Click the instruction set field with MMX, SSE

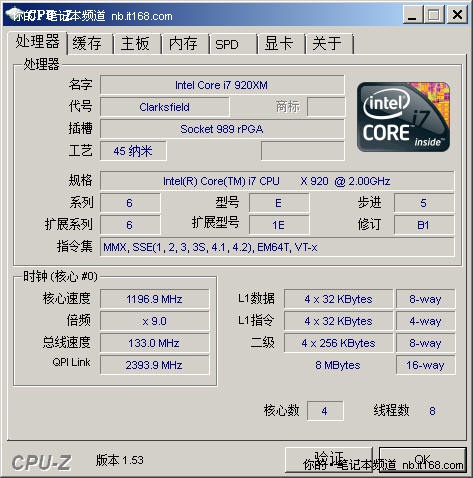coord(277,247)
